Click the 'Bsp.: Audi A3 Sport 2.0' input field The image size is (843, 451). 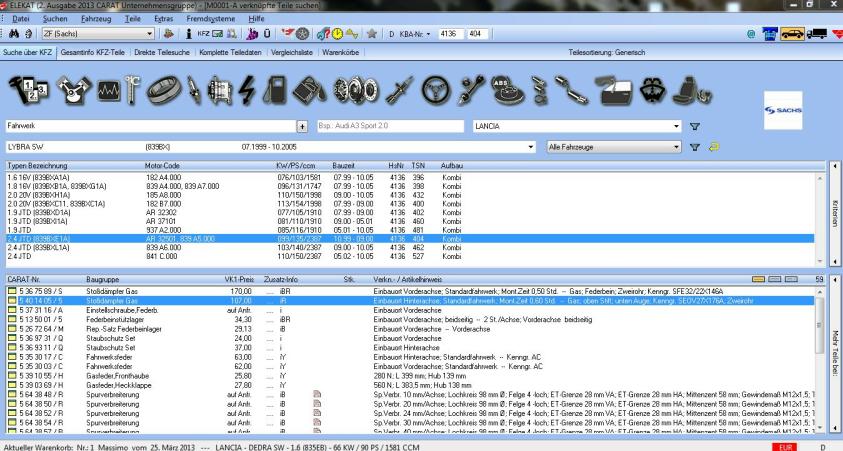(x=390, y=126)
